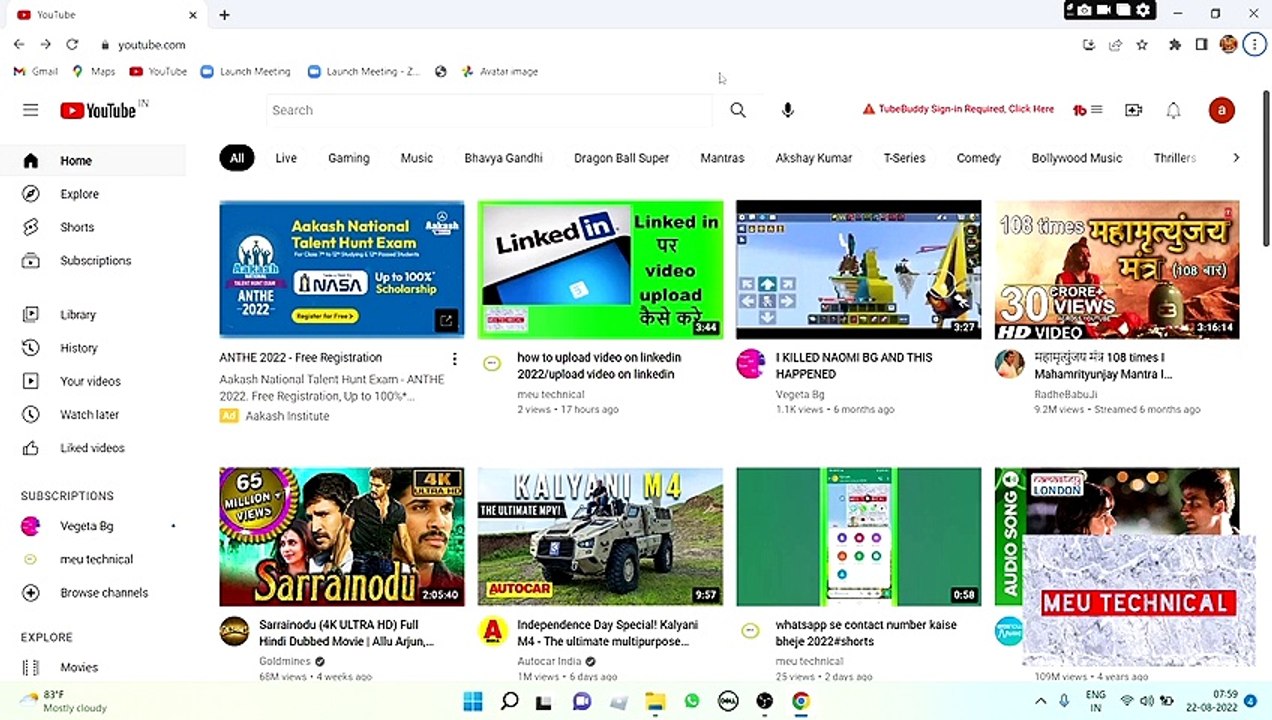This screenshot has height=720, width=1272.
Task: Open Mahamrityunjay Mantra thumbnail
Action: pyautogui.click(x=1117, y=270)
